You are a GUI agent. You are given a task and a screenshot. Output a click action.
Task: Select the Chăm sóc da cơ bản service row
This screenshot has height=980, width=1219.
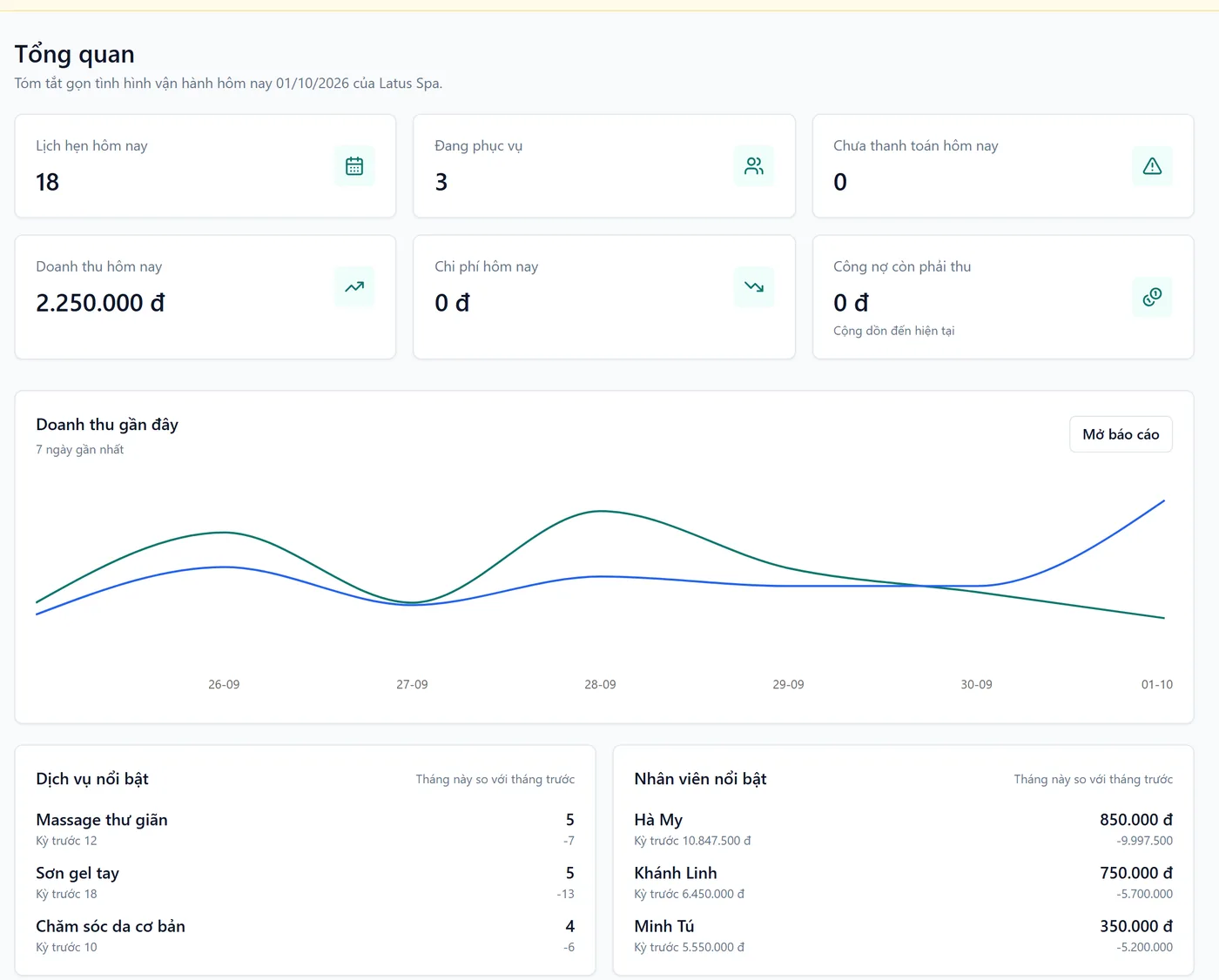305,936
